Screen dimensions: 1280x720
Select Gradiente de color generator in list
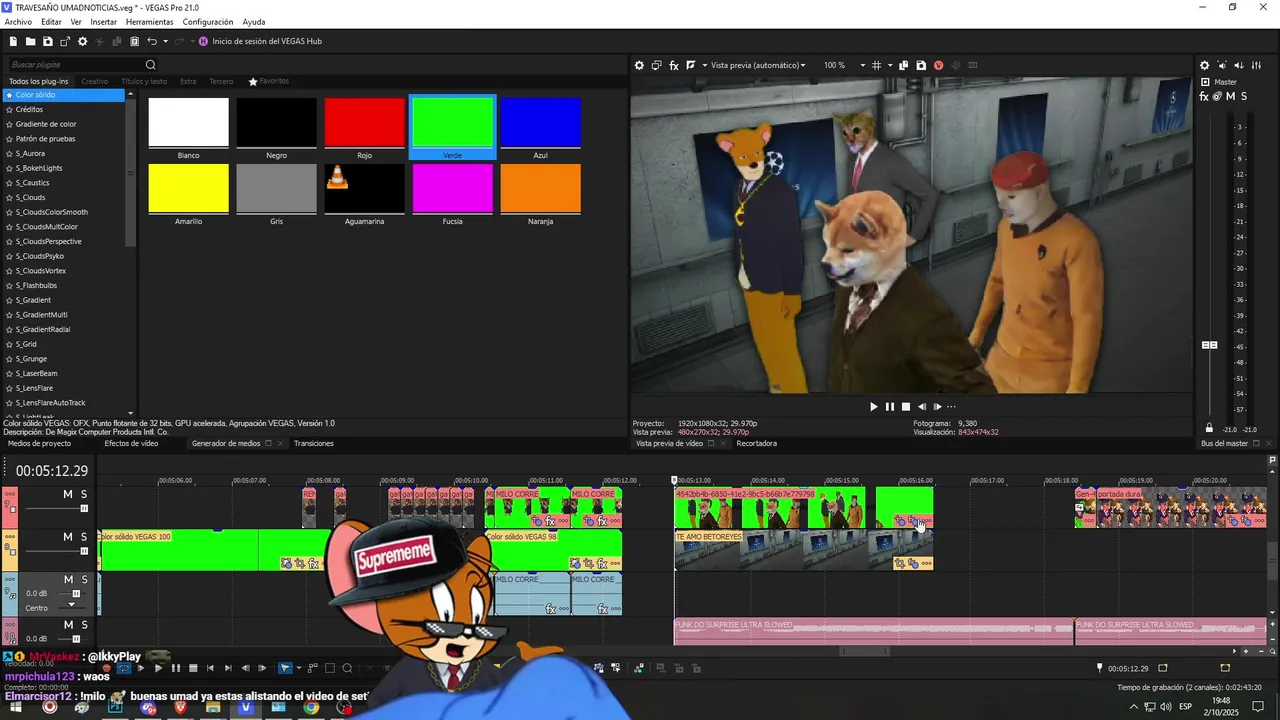(46, 124)
